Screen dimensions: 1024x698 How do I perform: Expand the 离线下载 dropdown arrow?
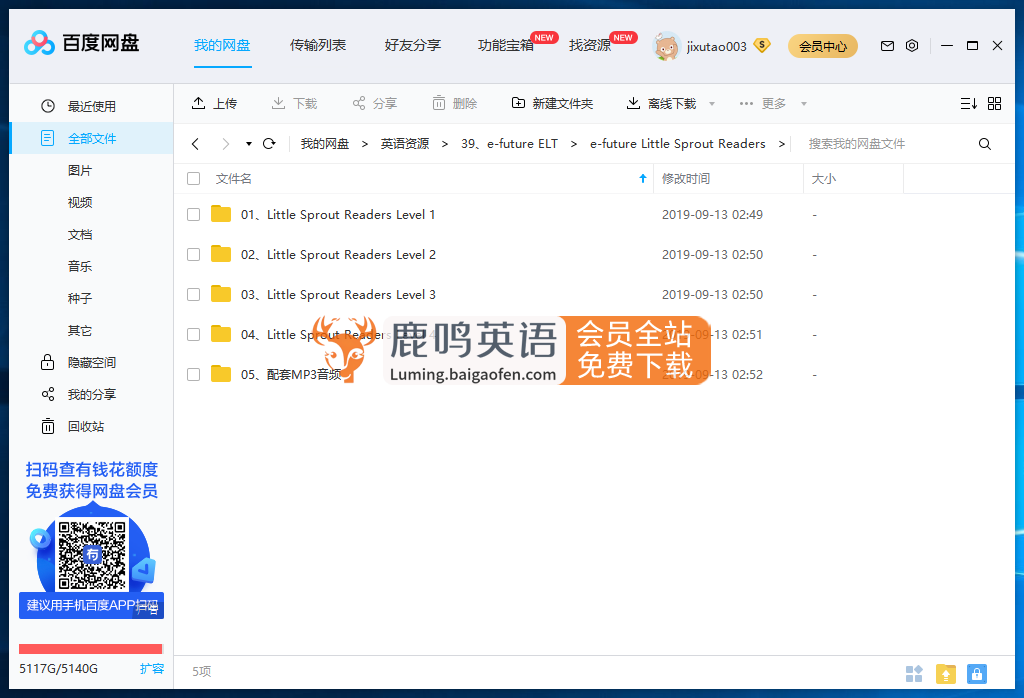(x=711, y=102)
